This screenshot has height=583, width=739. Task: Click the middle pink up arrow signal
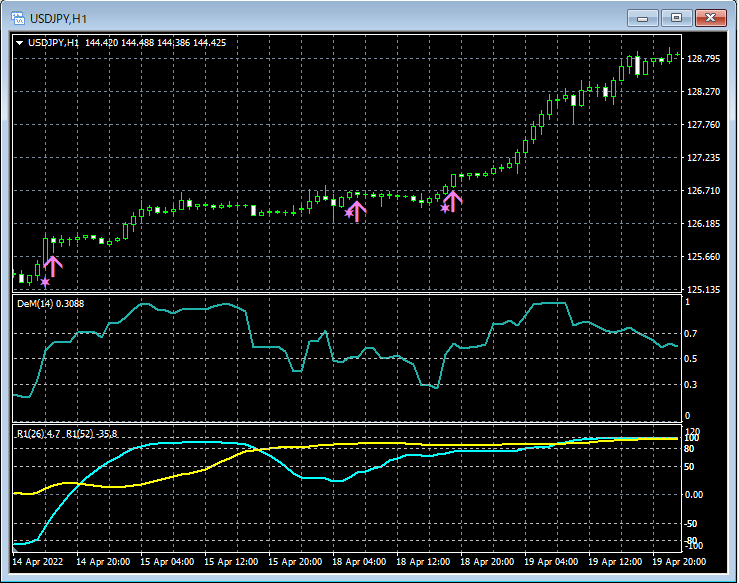(x=357, y=210)
